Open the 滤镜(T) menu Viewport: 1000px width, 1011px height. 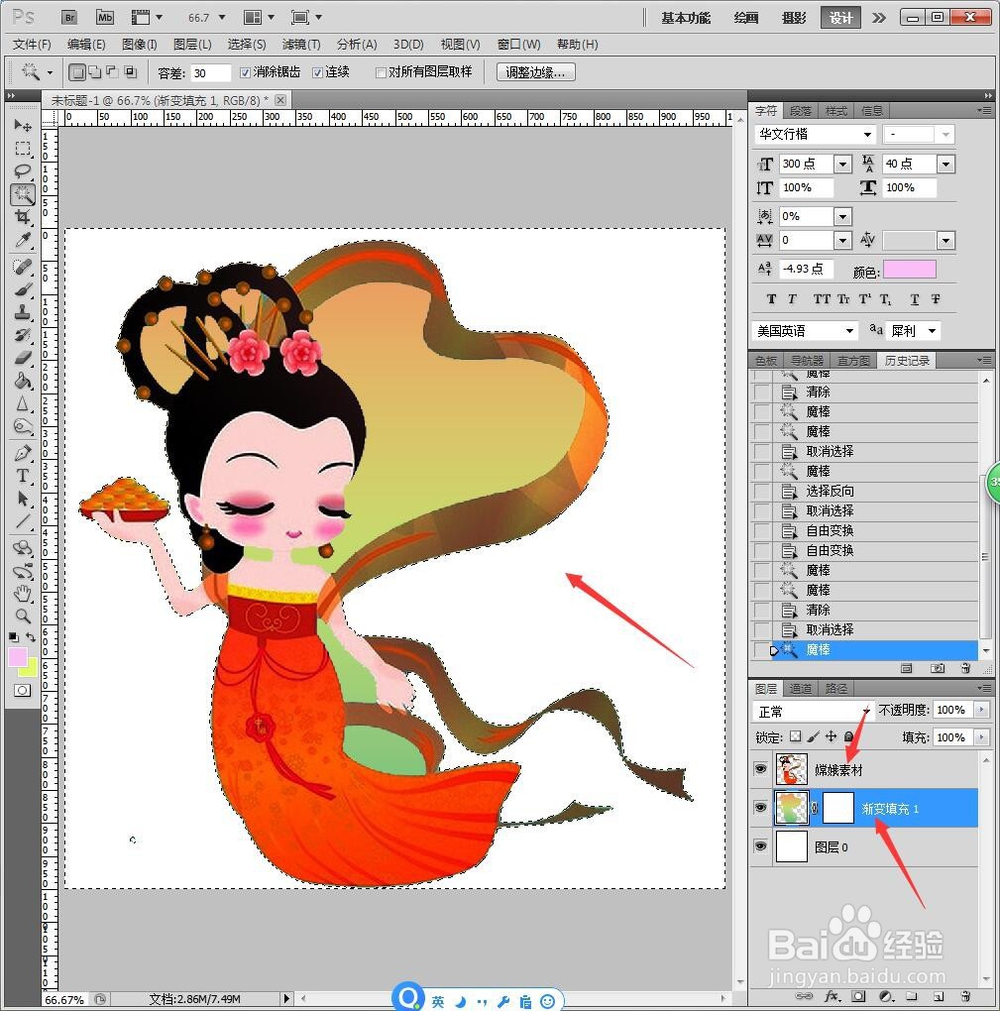click(x=301, y=44)
